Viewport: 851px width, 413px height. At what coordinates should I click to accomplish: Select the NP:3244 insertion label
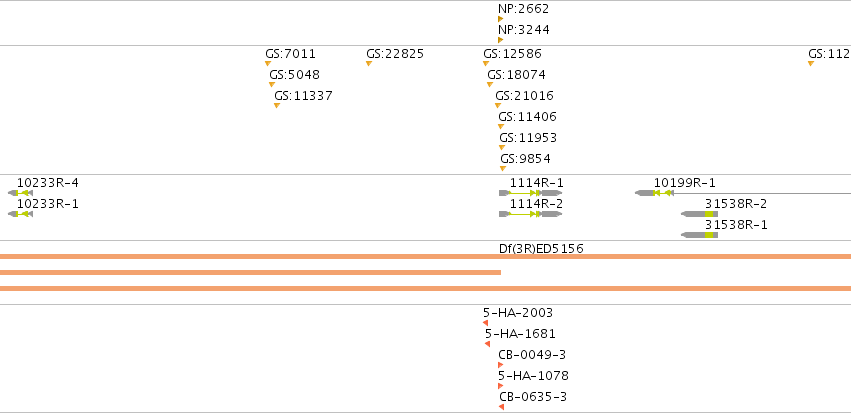524,30
